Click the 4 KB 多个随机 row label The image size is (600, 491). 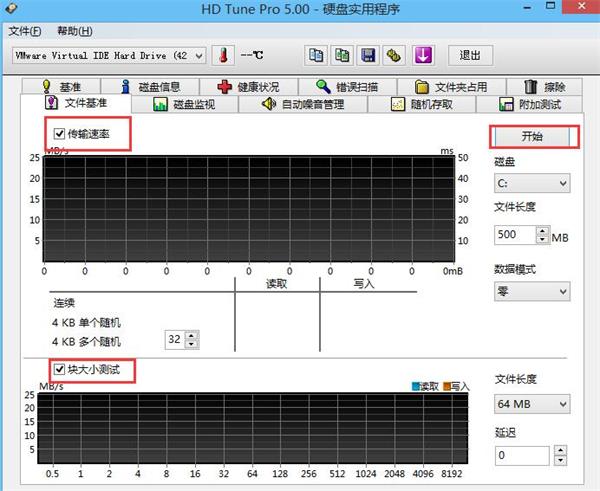[86, 341]
